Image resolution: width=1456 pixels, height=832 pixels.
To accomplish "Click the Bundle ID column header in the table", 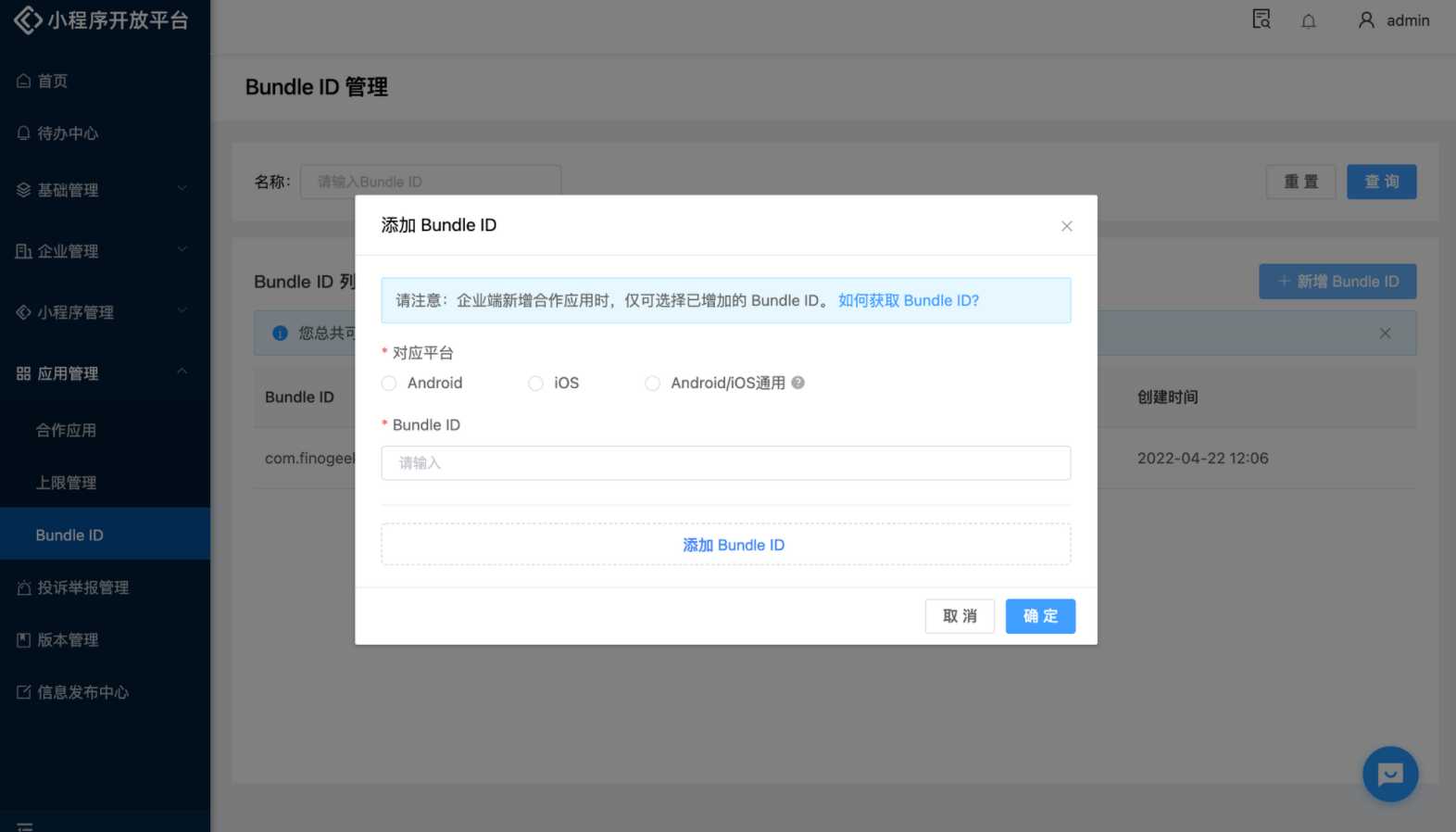I will (x=299, y=397).
